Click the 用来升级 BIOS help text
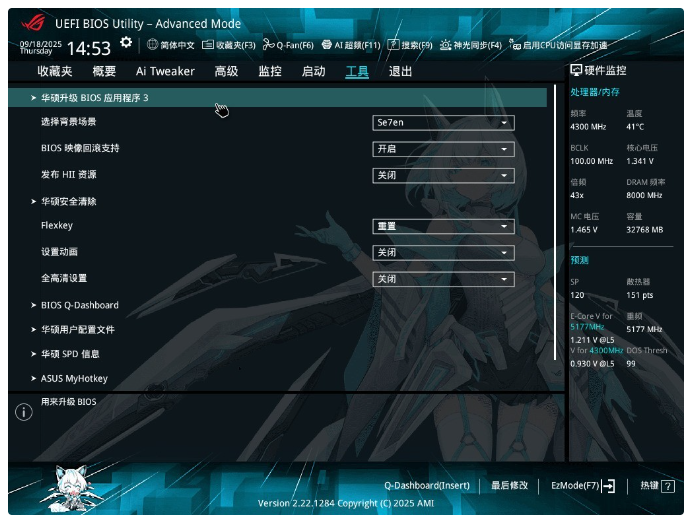693x523 pixels. pos(69,402)
